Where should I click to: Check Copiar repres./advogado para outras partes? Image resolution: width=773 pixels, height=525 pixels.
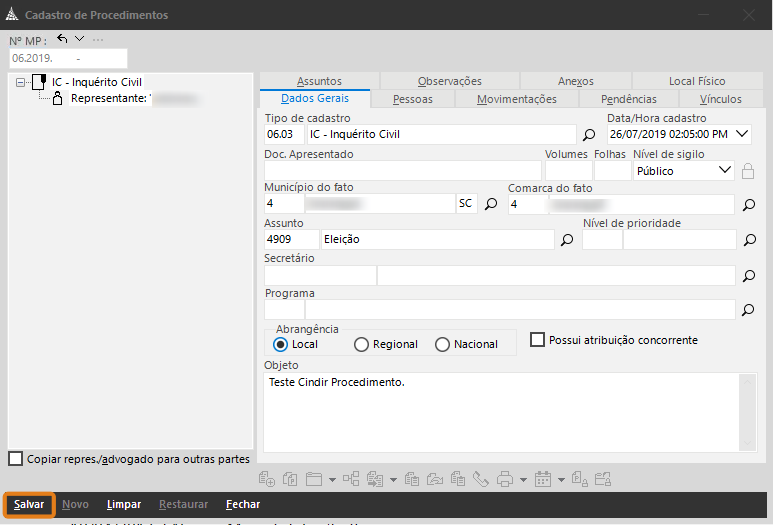click(16, 458)
